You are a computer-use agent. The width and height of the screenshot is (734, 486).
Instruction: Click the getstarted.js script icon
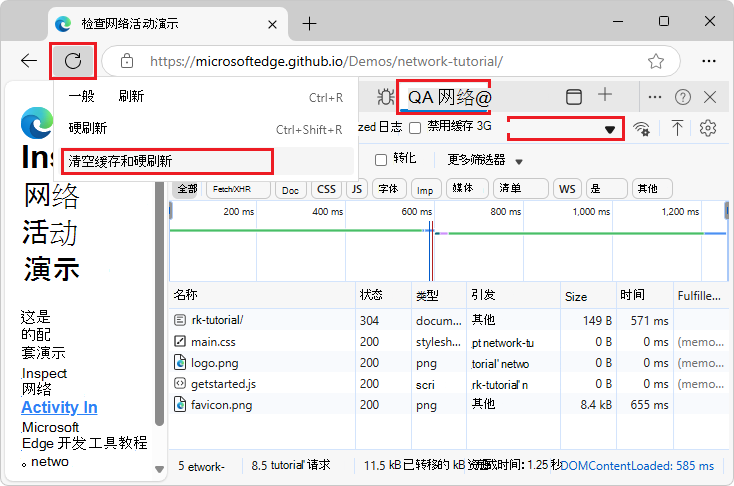[180, 383]
